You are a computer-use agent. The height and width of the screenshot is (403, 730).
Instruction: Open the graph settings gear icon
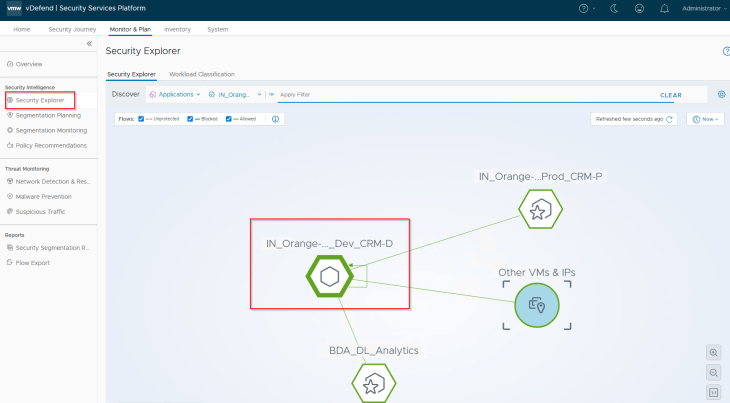721,94
